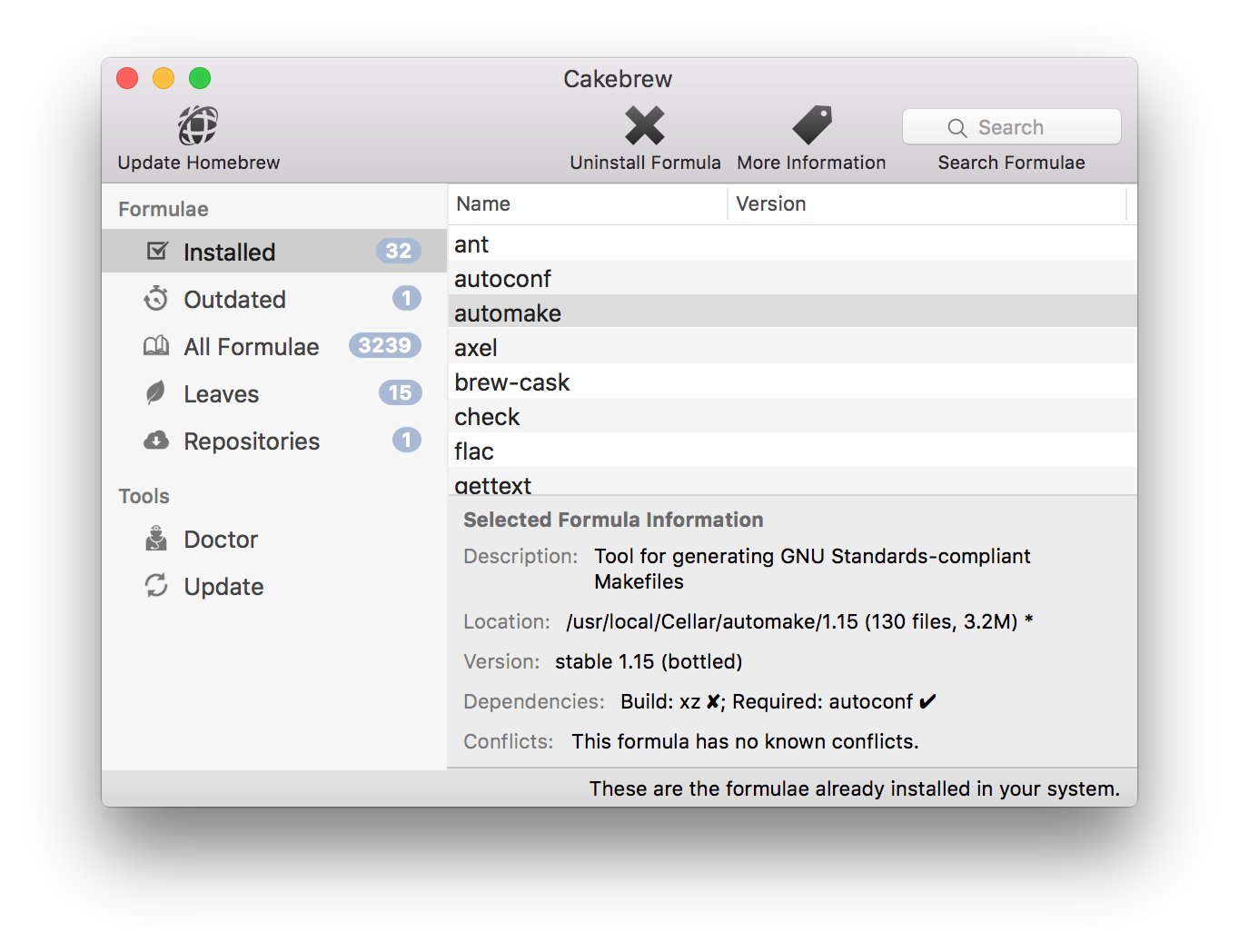1239x952 pixels.
Task: Show All Formulae list
Action: [x=274, y=346]
